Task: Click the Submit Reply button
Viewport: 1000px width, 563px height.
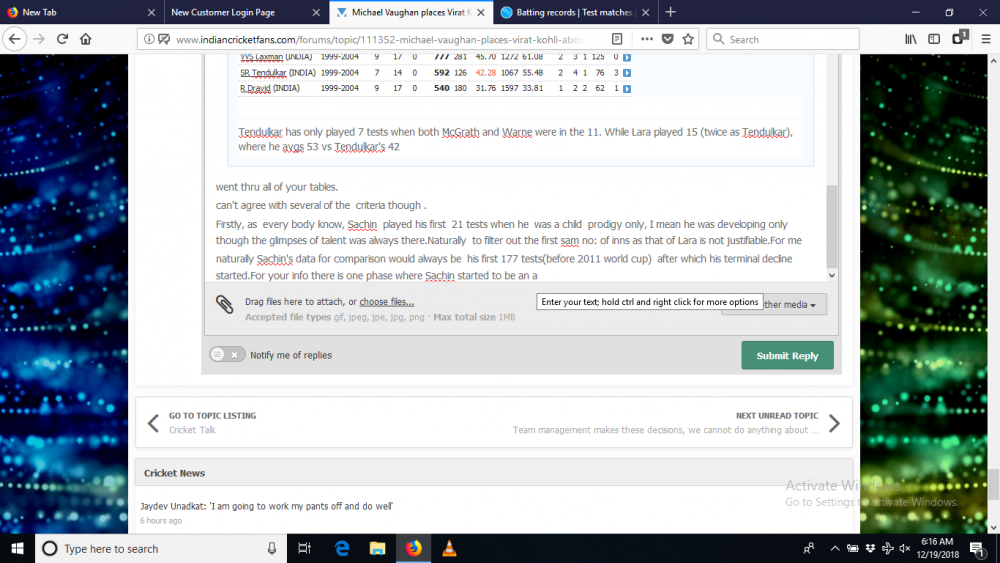Action: [x=787, y=355]
